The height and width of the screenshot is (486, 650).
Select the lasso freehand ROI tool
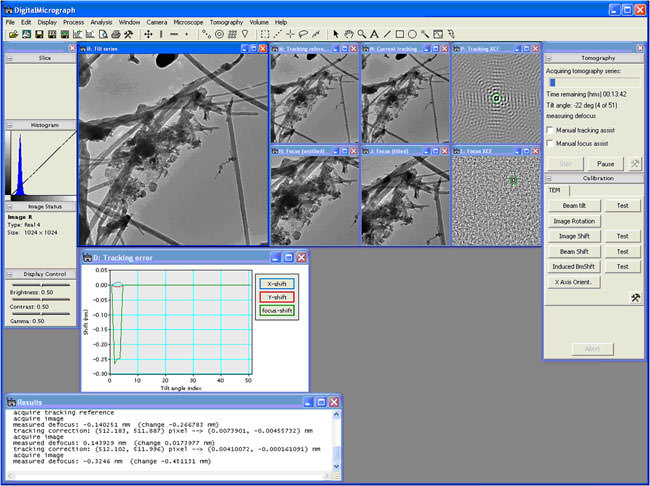(303, 34)
